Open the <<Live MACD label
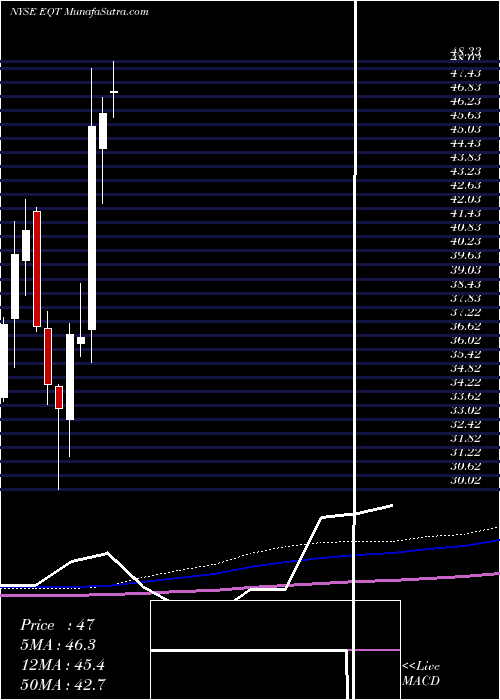This screenshot has width=500, height=700. pyautogui.click(x=421, y=673)
